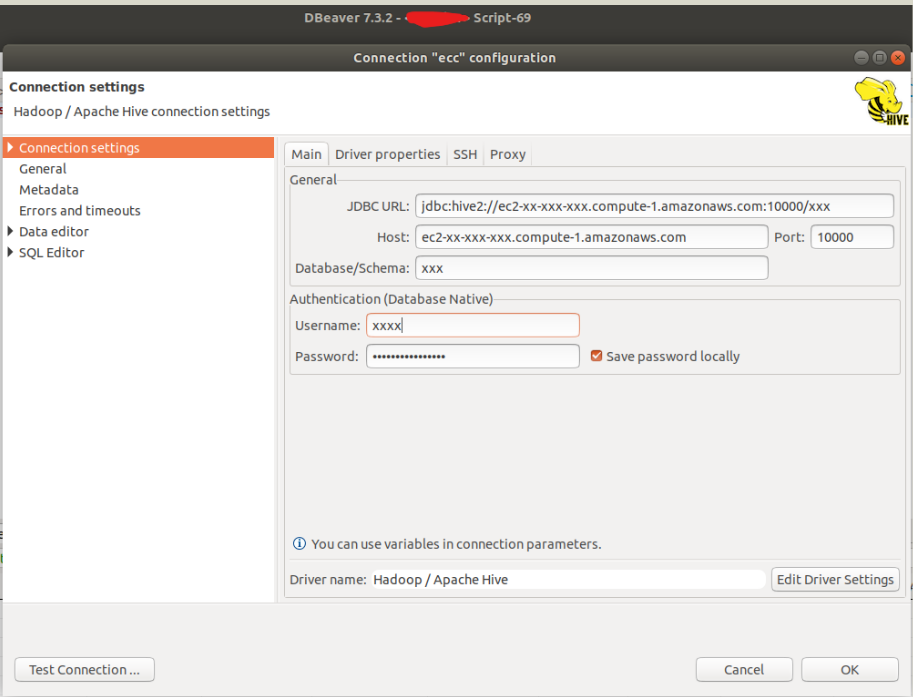Collapse the Connection settings tree entry

pos(10,147)
